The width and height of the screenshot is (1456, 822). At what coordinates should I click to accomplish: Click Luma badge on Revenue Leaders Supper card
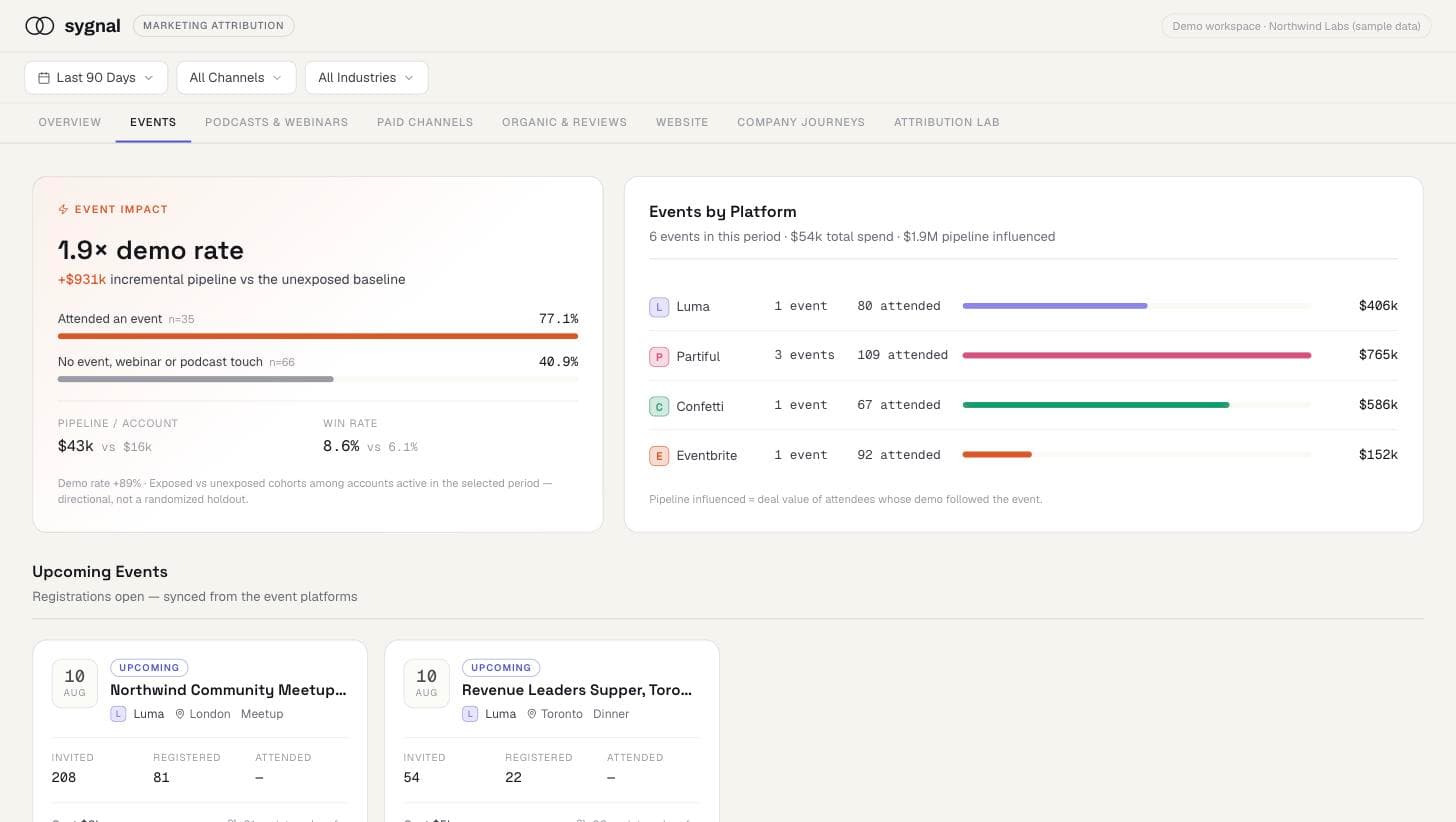(470, 714)
